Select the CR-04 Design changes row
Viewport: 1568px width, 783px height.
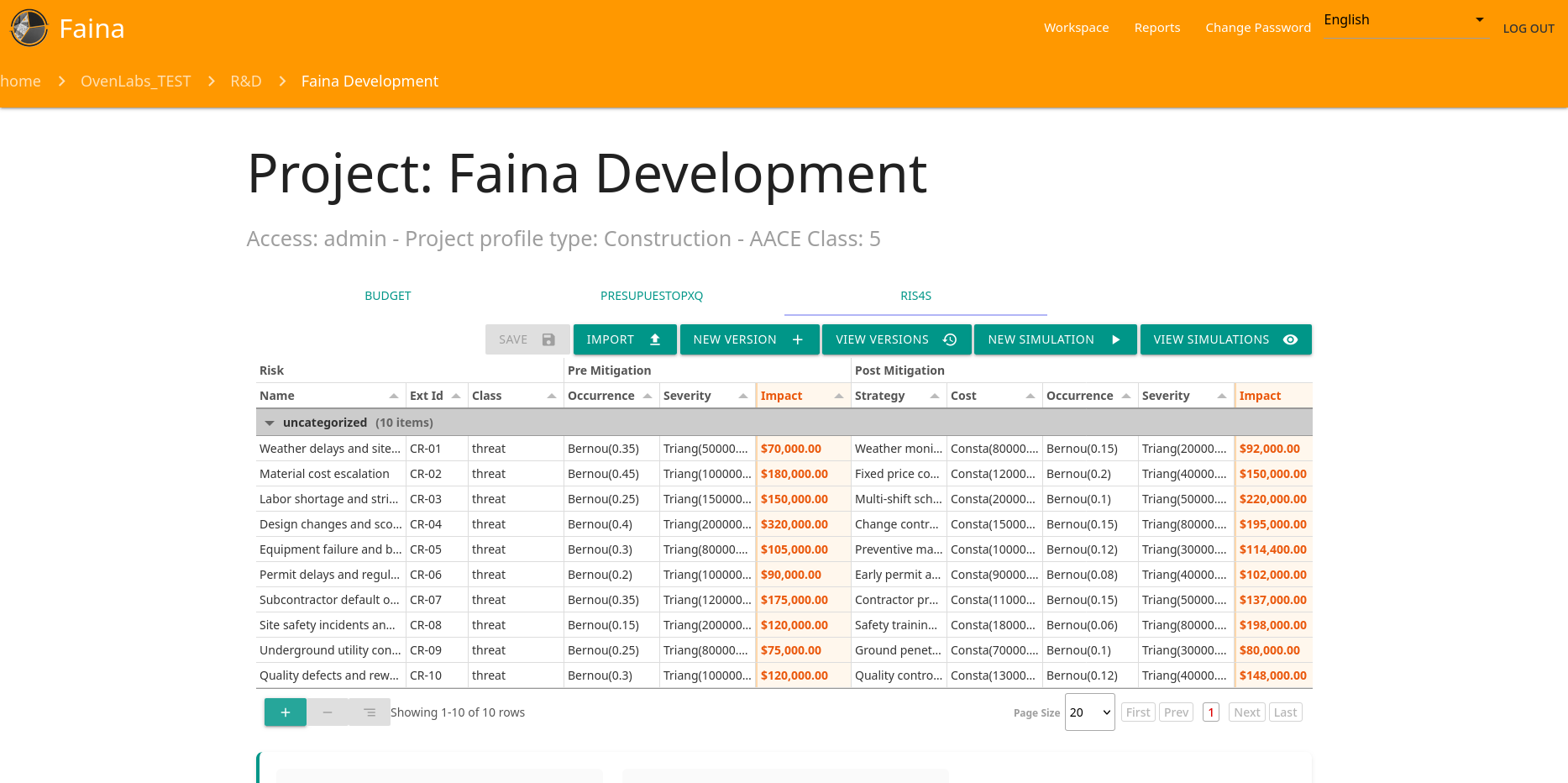click(331, 524)
